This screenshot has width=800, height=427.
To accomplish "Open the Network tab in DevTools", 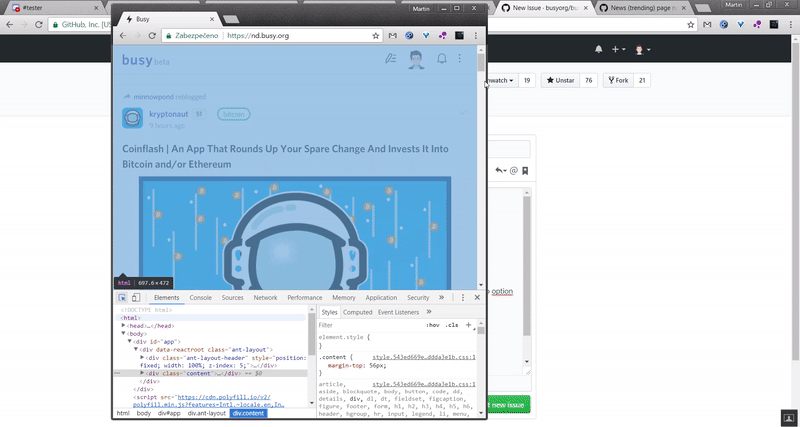I will [265, 297].
